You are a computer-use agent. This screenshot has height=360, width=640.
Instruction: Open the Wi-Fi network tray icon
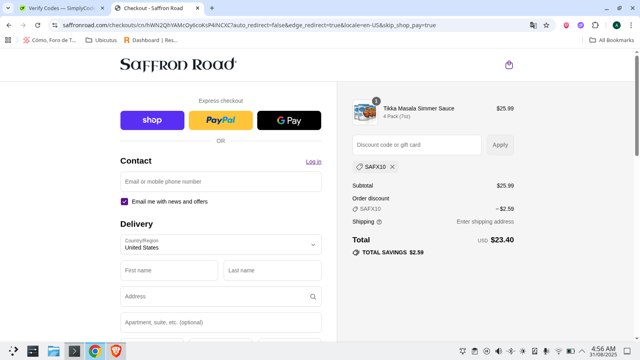[558, 351]
